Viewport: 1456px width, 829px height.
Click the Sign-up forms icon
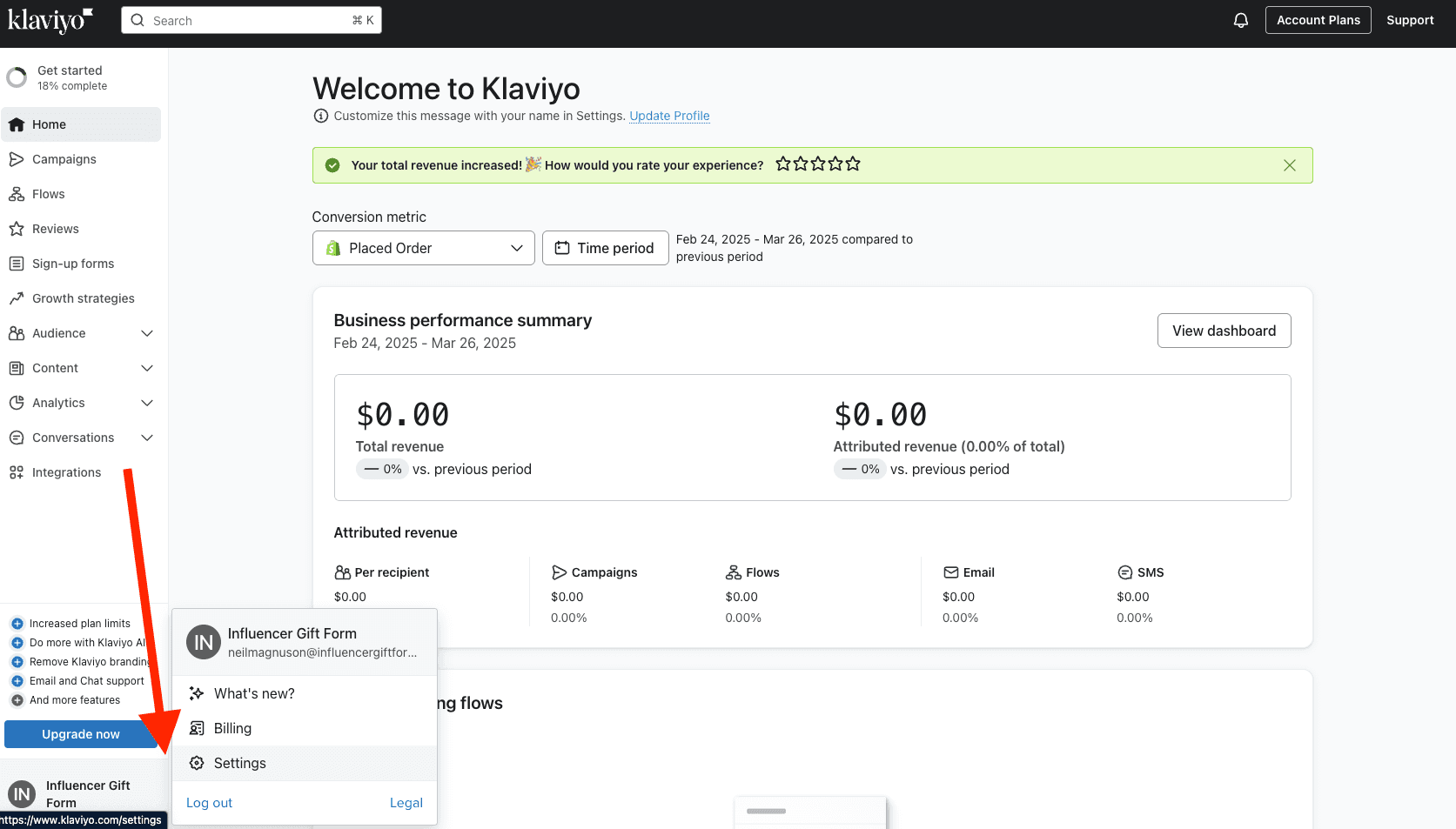click(17, 264)
